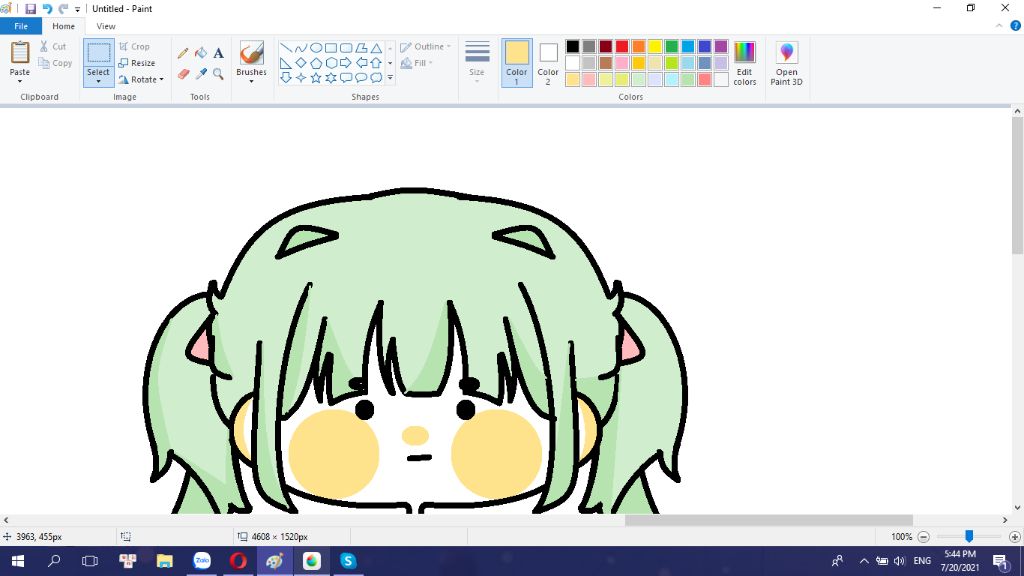Click the zoom in plus button
The image size is (1024, 576).
click(x=1014, y=537)
